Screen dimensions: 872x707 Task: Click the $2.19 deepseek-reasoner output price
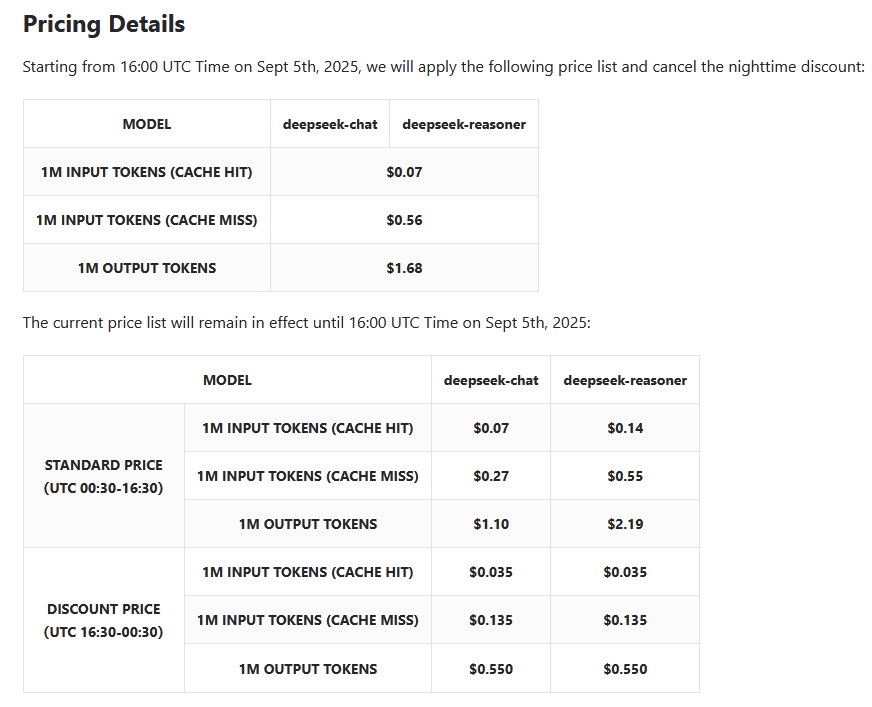(625, 524)
